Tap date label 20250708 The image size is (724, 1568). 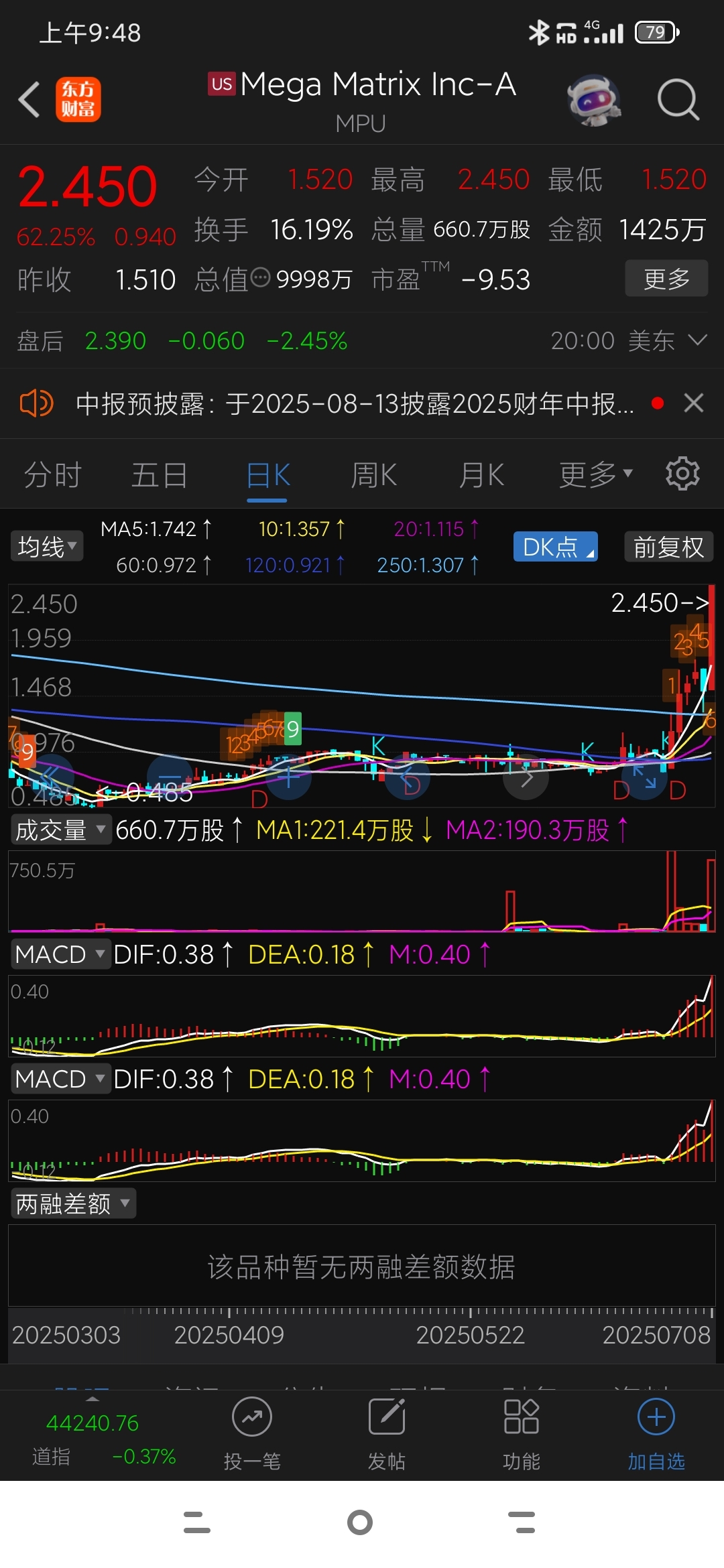point(656,1335)
